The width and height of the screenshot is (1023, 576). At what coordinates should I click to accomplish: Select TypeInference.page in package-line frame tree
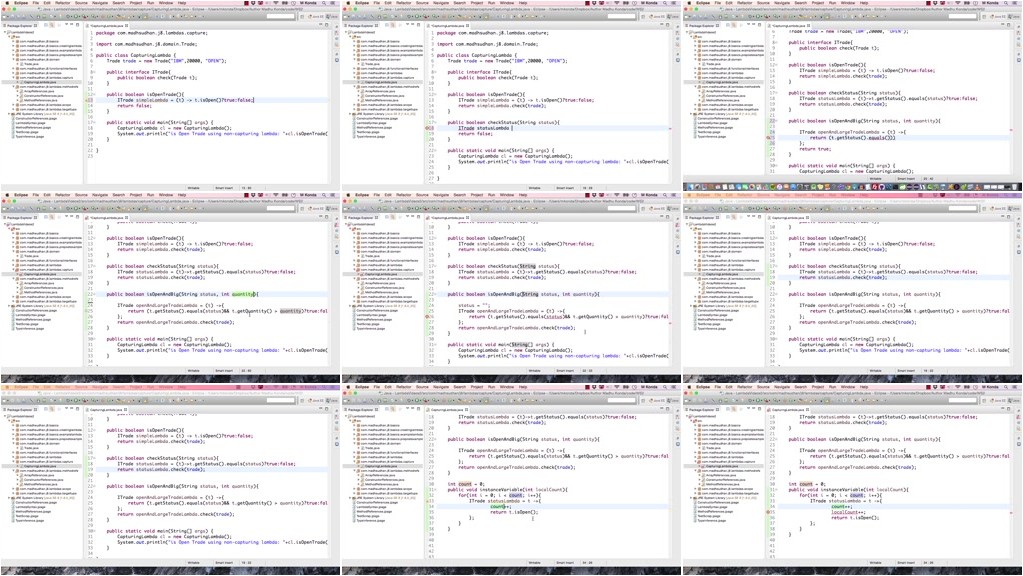(x=29, y=136)
